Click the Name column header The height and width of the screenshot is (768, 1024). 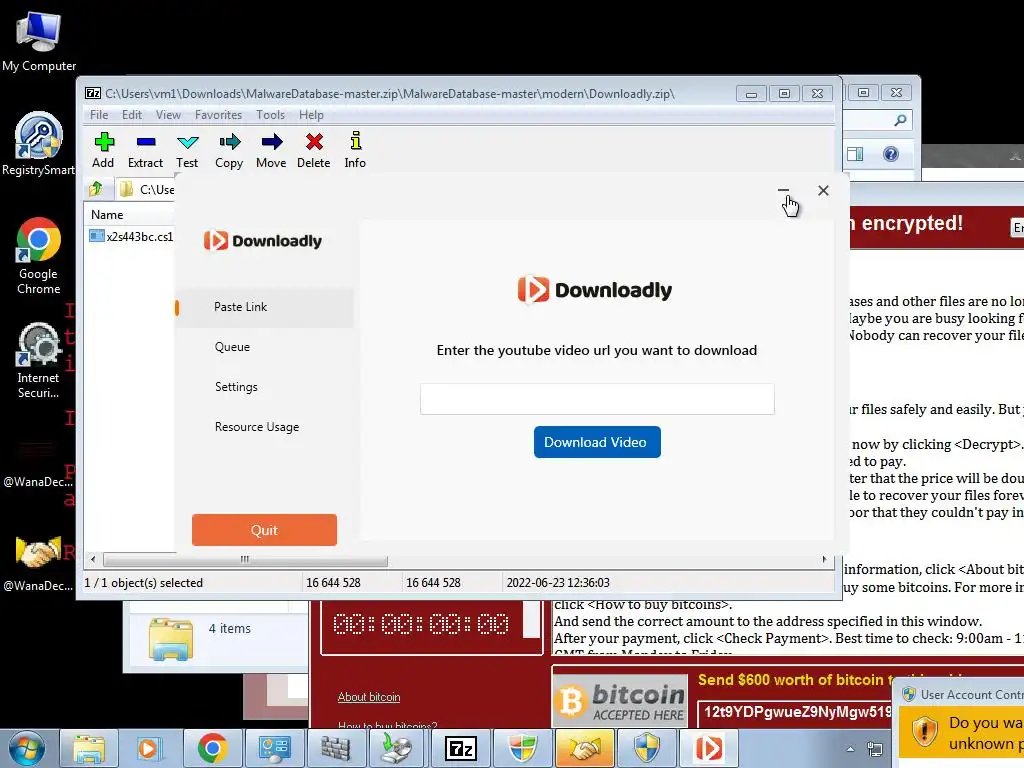[107, 215]
